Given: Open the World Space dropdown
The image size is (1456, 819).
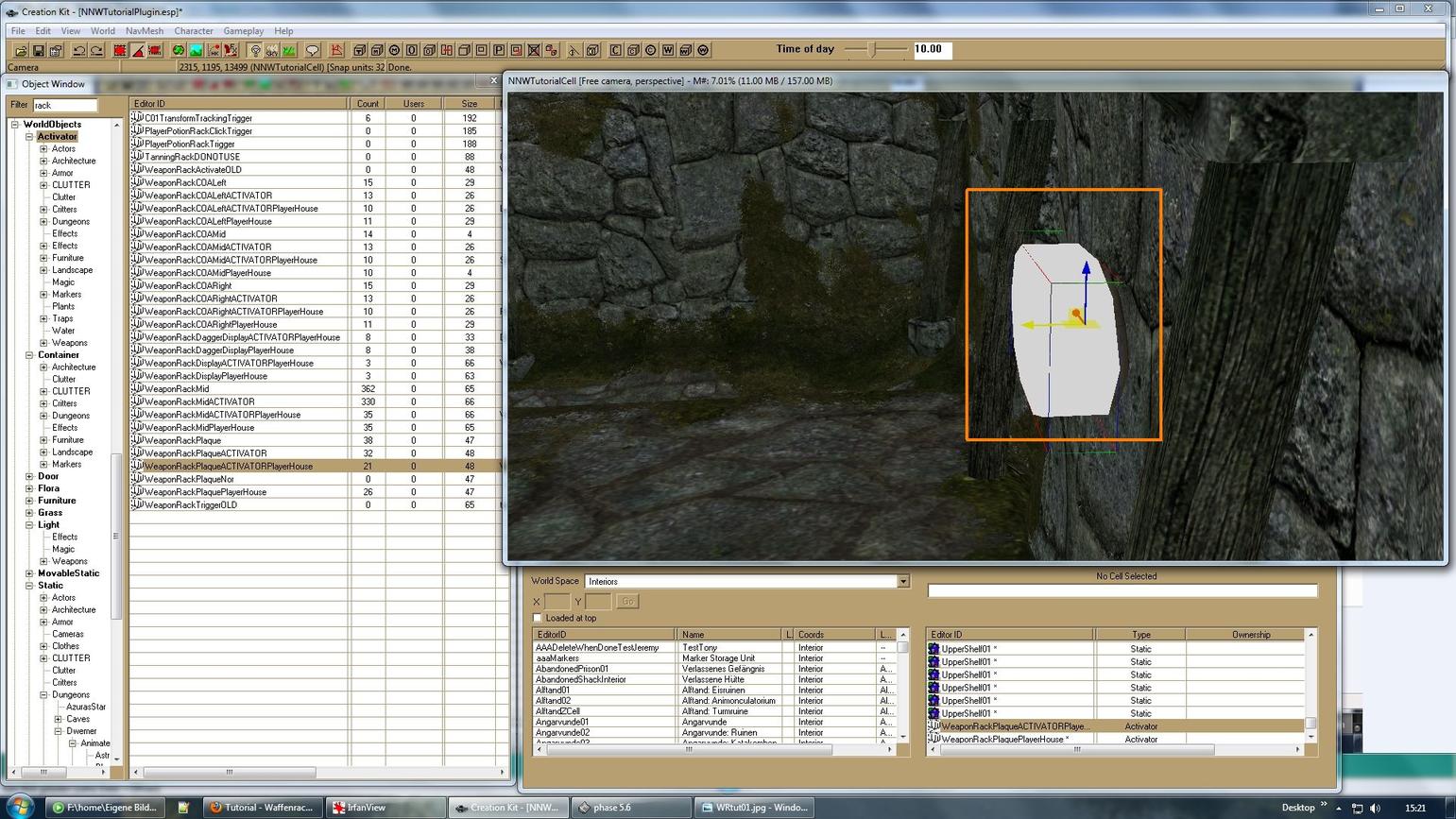Looking at the screenshot, I should click(x=902, y=581).
